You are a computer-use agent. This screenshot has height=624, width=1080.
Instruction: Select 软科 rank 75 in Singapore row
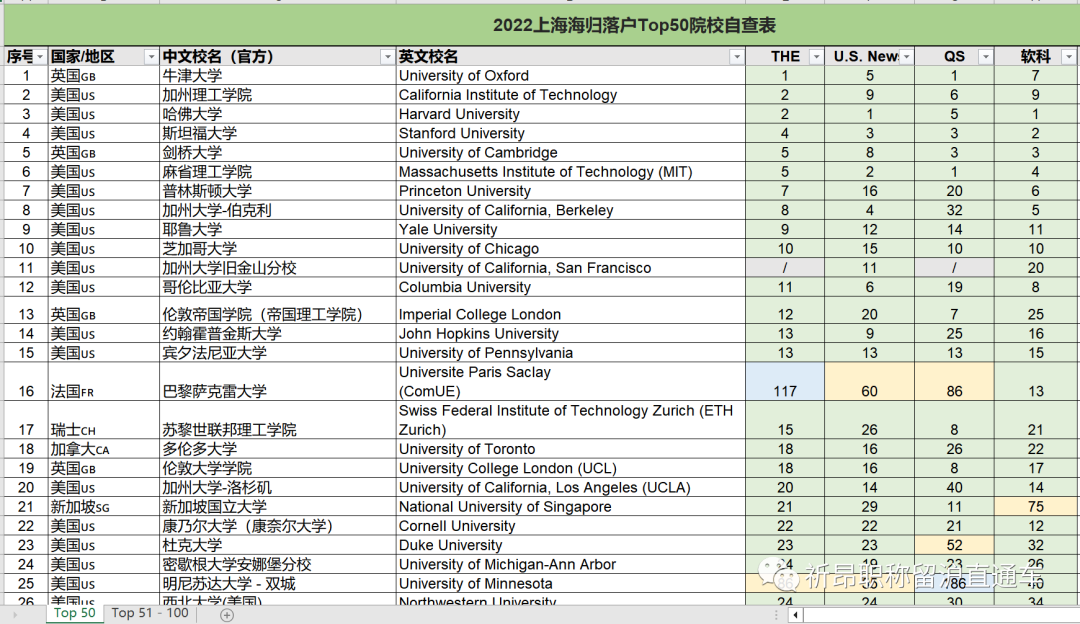[1036, 508]
